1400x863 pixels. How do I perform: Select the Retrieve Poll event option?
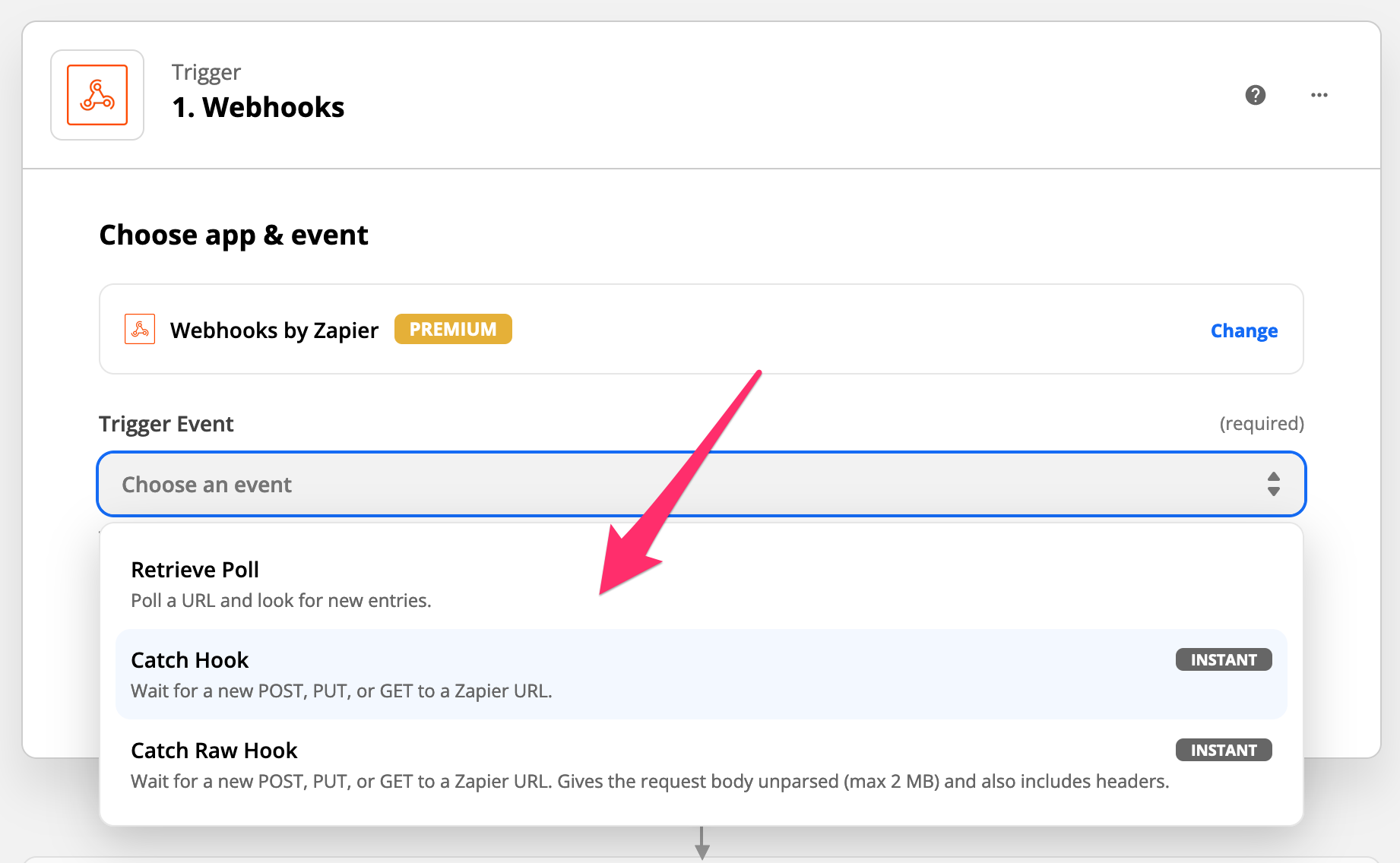coord(195,570)
